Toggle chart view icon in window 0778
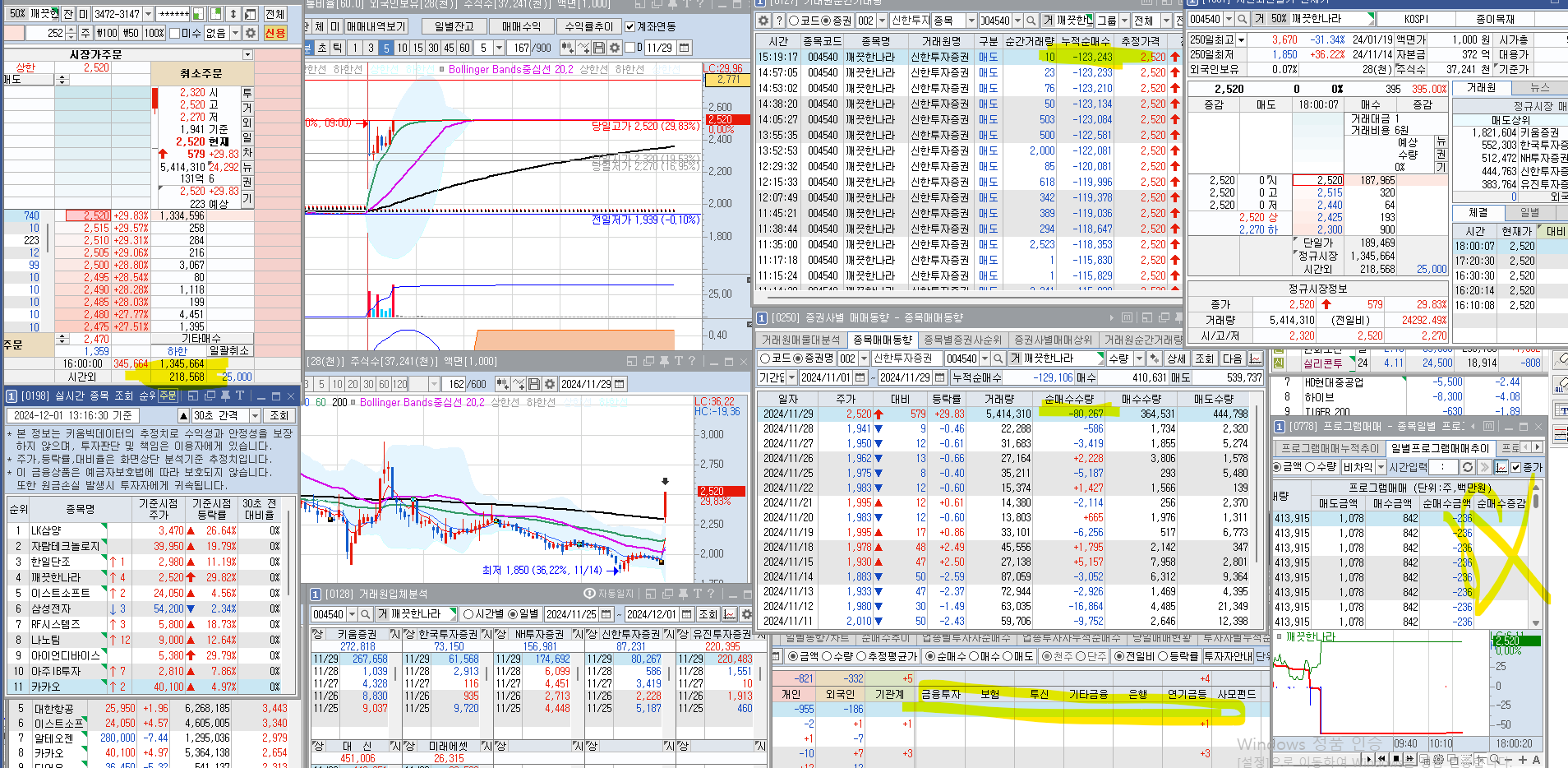This screenshot has height=768, width=1568. 1501,467
